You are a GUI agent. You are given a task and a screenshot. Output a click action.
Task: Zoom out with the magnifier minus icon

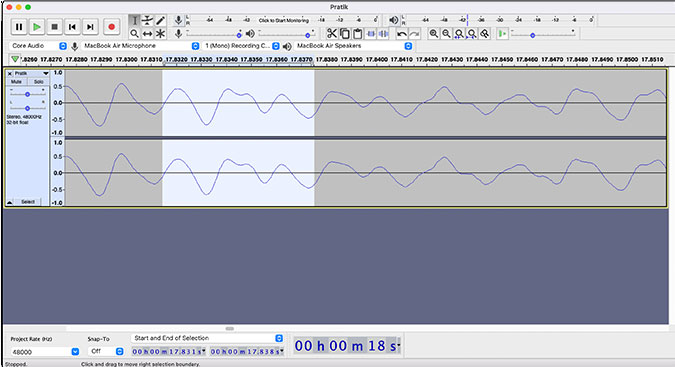tap(446, 34)
